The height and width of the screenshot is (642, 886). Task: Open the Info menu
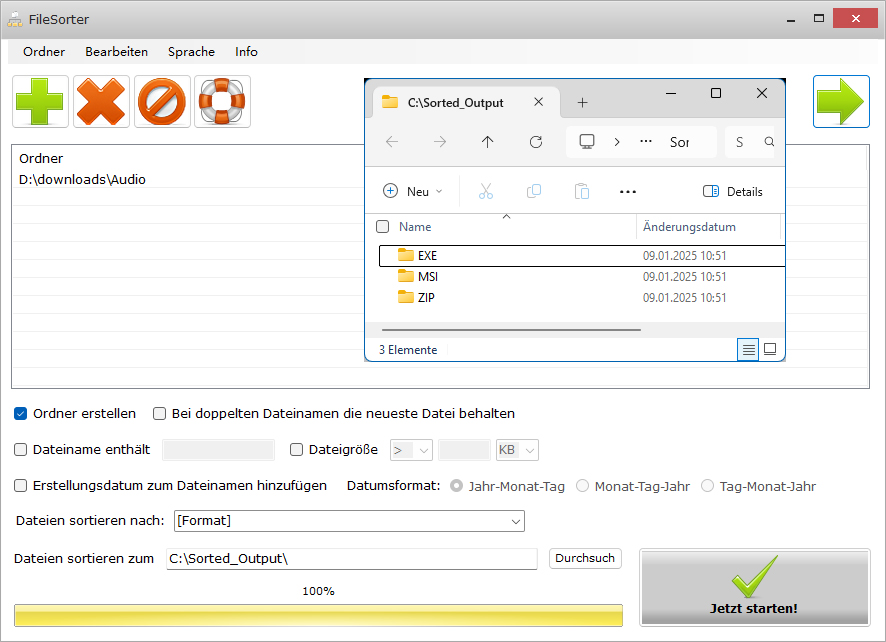point(246,52)
